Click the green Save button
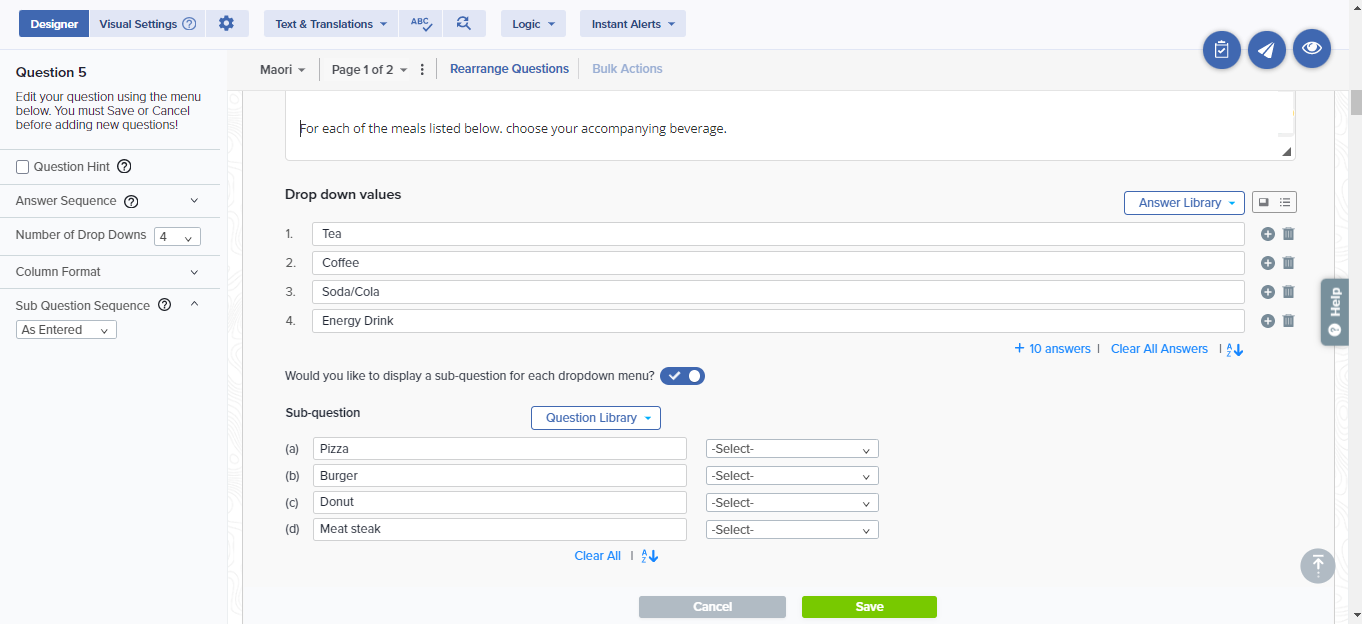1362x624 pixels. (x=868, y=607)
